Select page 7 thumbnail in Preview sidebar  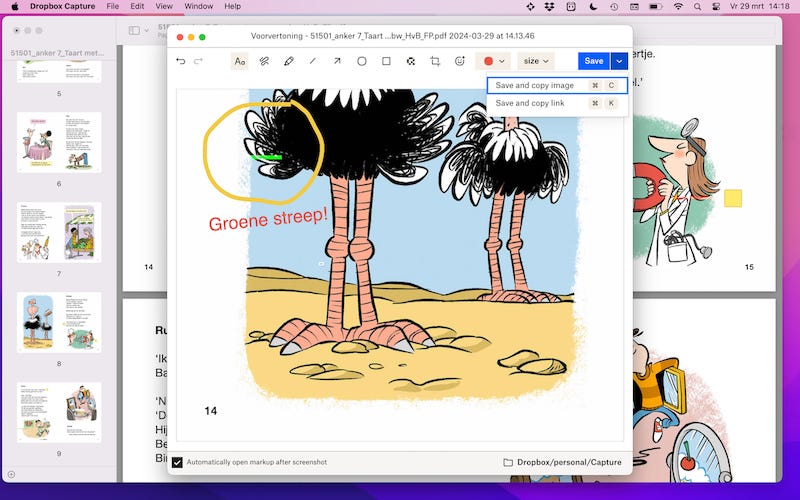(59, 232)
